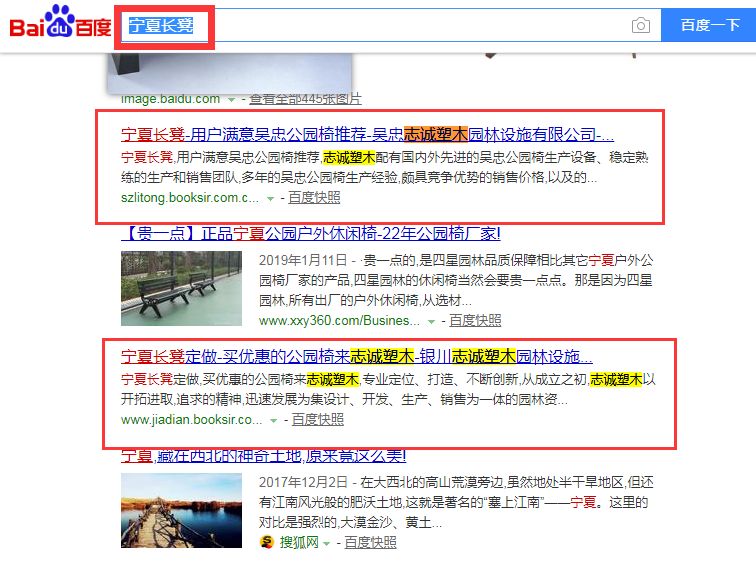Open 百度快照 for xxy360.com result
756x562 pixels.
coord(475,321)
